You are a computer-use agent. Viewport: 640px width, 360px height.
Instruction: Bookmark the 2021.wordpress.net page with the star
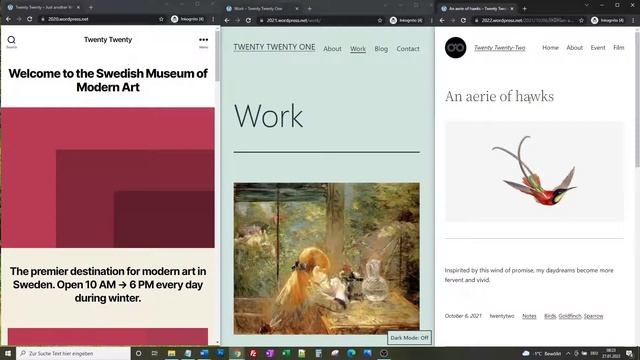(380, 20)
